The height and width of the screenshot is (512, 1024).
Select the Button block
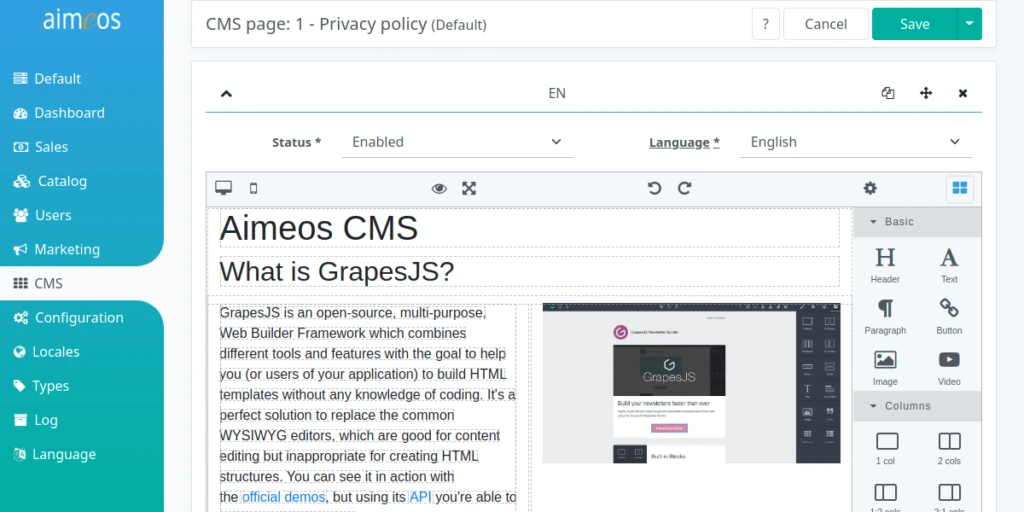(949, 316)
